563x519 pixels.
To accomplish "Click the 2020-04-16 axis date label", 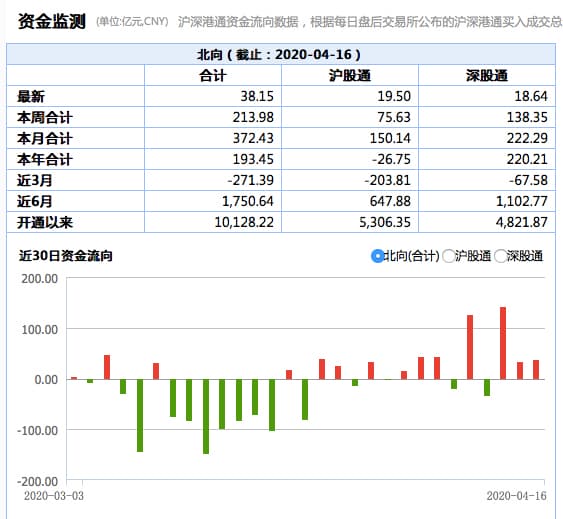I will [516, 496].
